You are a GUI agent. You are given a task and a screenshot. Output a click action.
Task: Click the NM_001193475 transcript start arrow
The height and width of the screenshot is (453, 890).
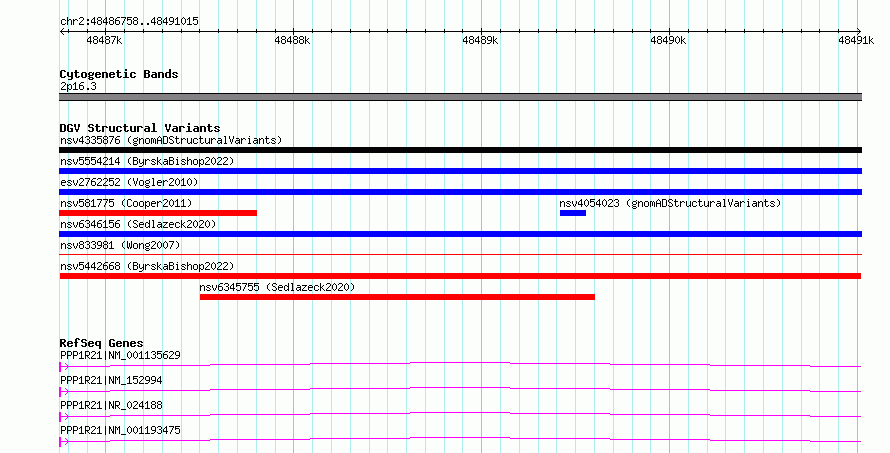coord(64,442)
